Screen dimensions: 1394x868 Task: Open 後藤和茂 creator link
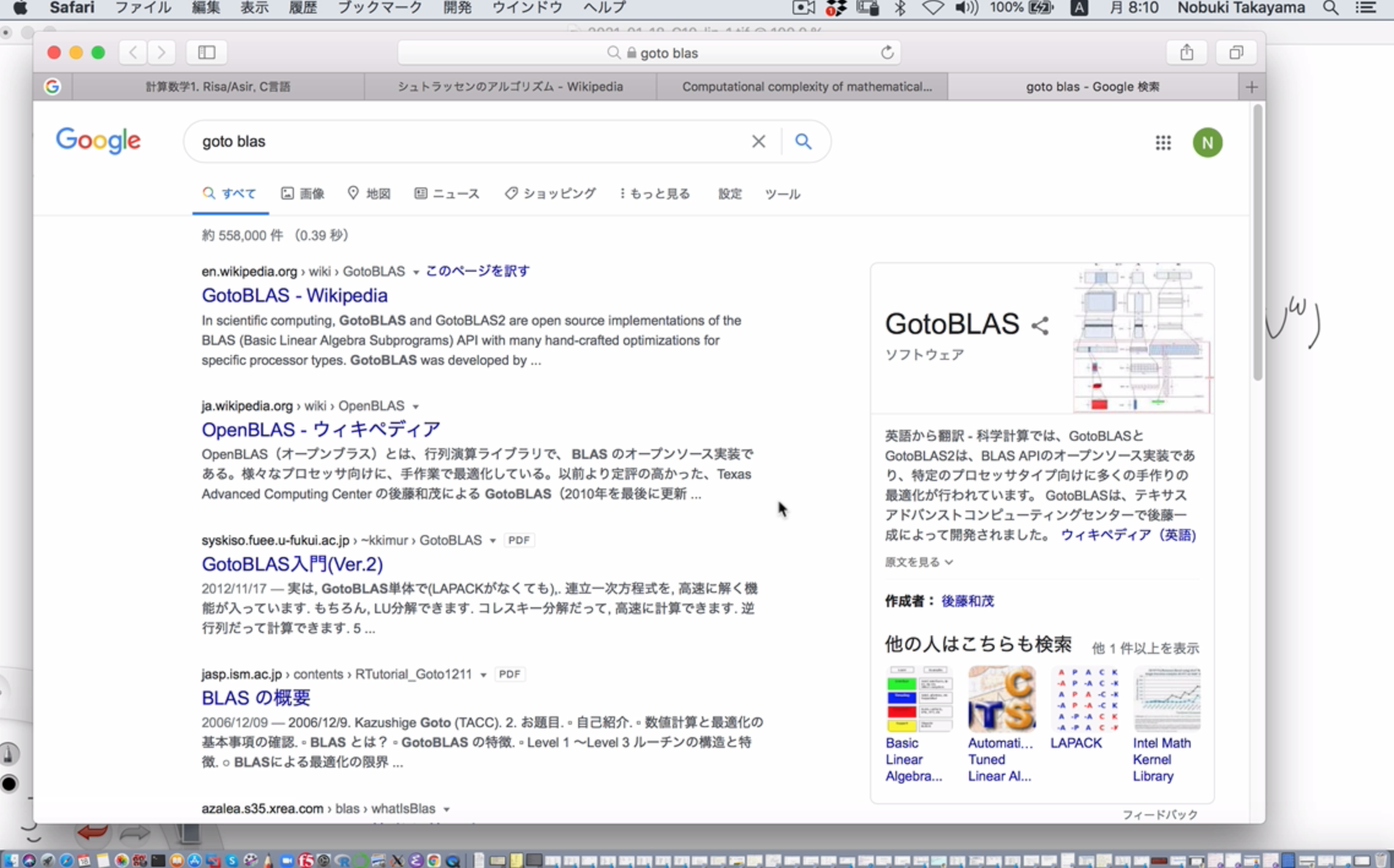pyautogui.click(x=968, y=601)
